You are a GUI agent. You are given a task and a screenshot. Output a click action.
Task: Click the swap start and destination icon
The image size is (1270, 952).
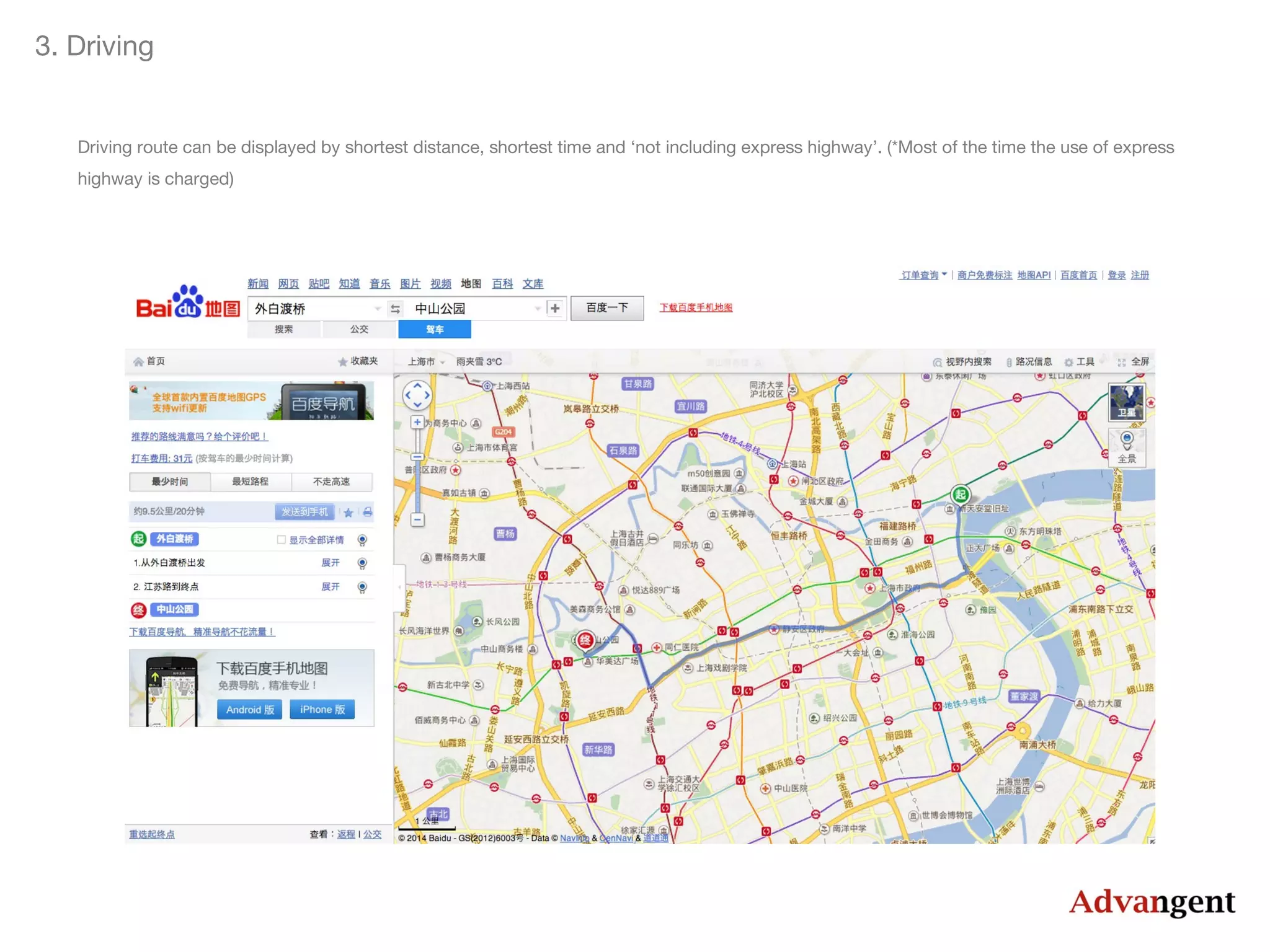[x=395, y=309]
